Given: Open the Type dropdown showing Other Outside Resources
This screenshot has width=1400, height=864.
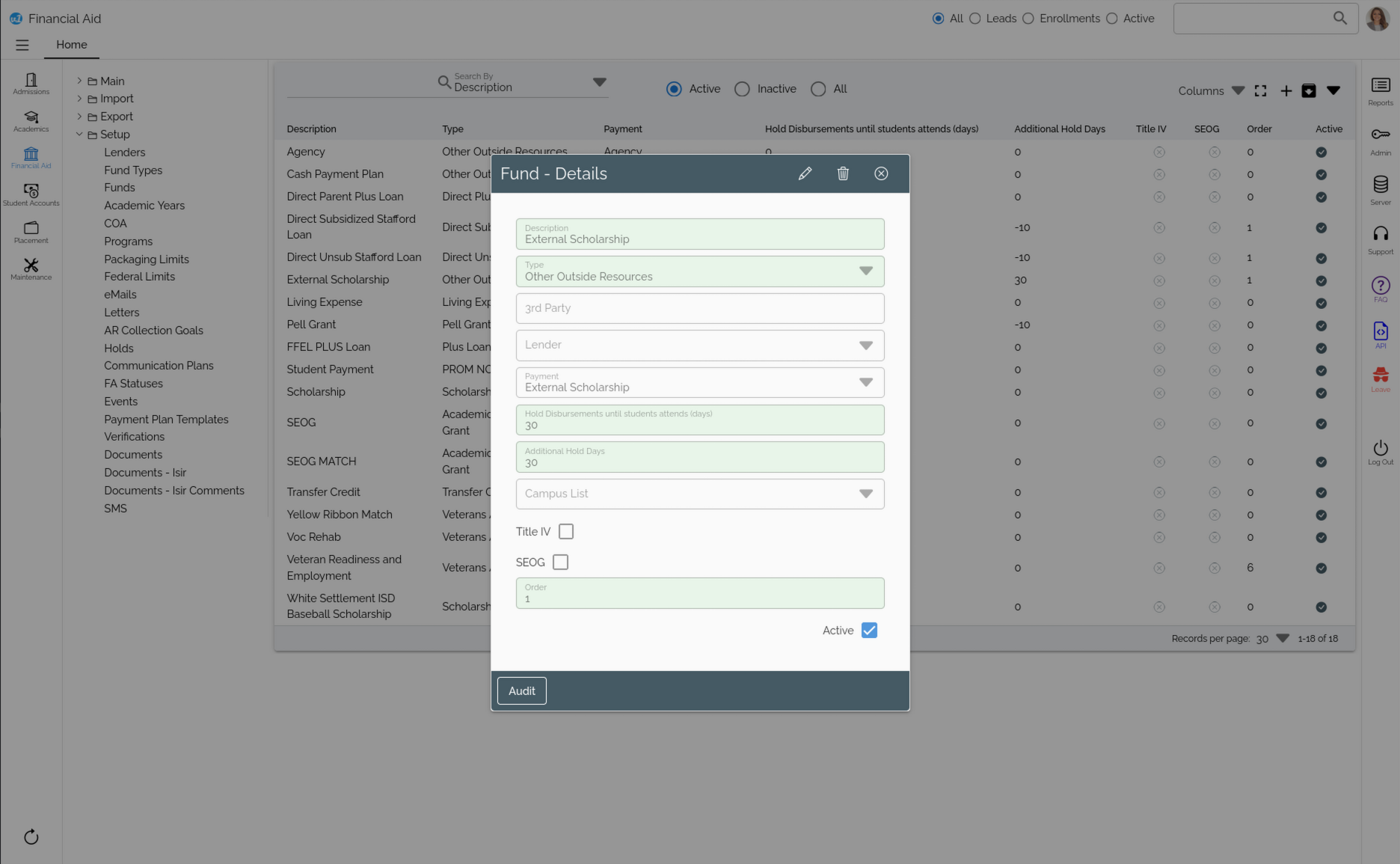Looking at the screenshot, I should 865,271.
